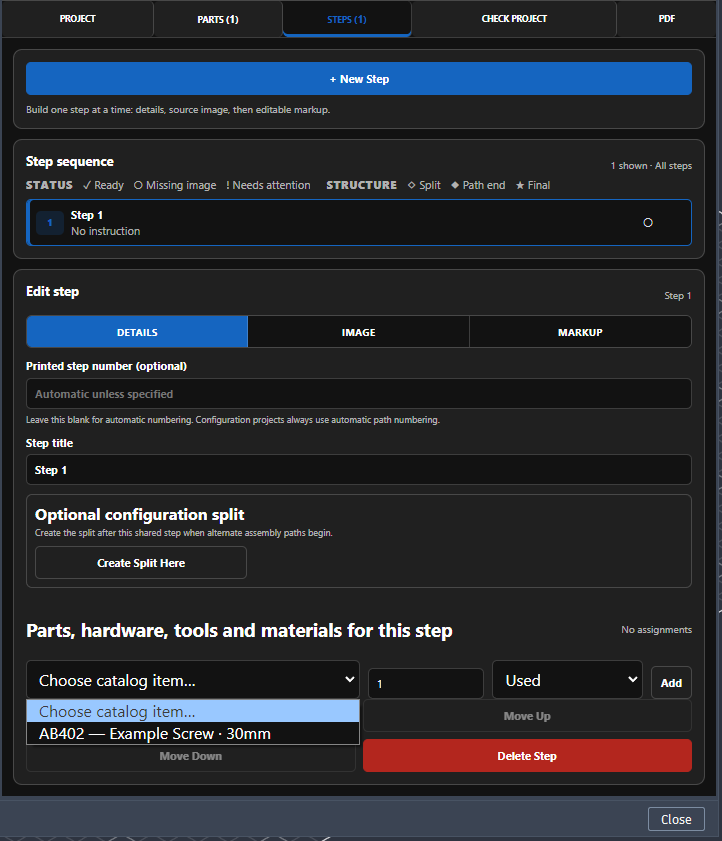Screen dimensions: 722x841
Task: Click the quantity field showing 1
Action: tap(426, 683)
